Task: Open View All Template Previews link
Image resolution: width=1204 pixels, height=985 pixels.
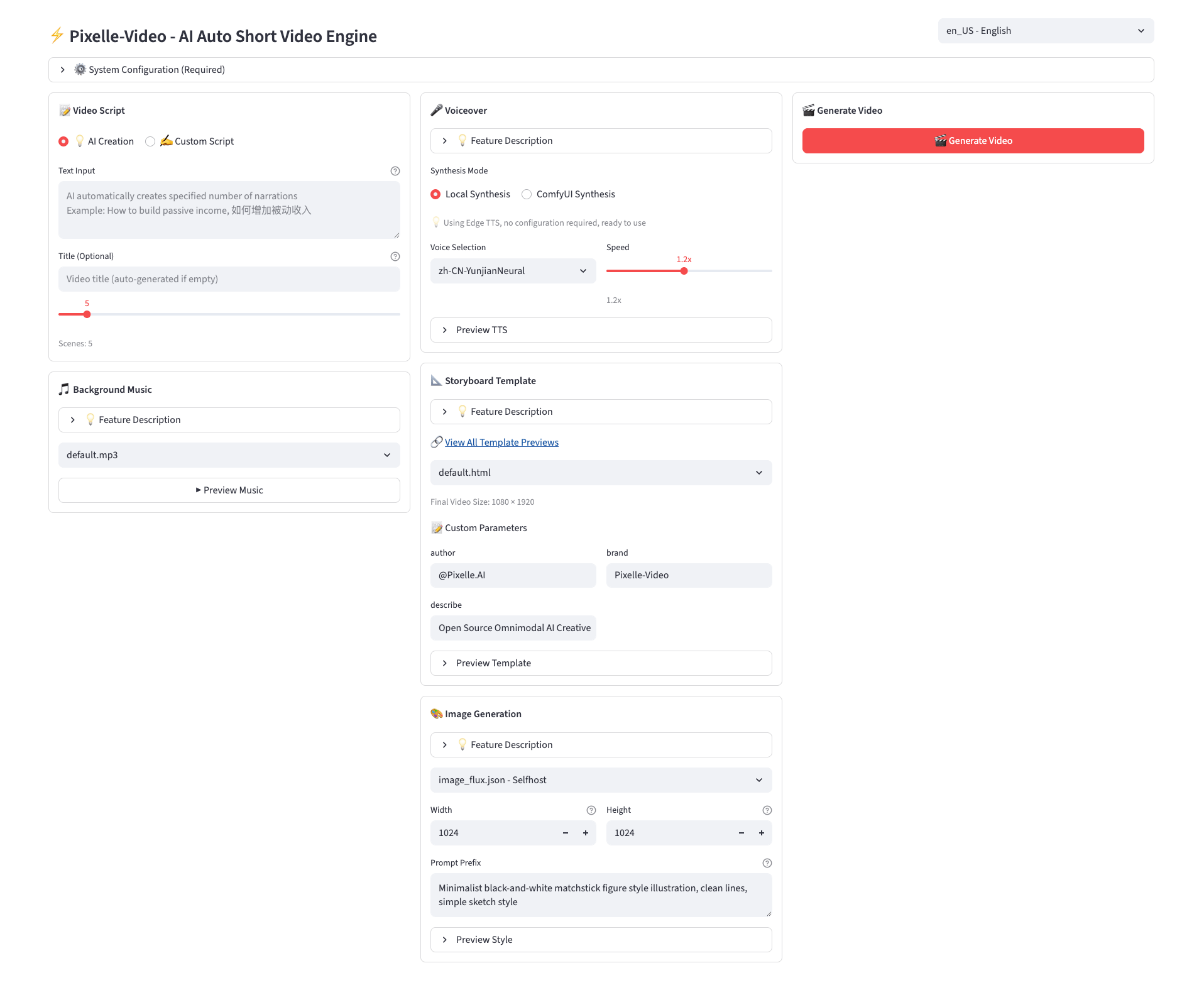Action: click(x=501, y=442)
